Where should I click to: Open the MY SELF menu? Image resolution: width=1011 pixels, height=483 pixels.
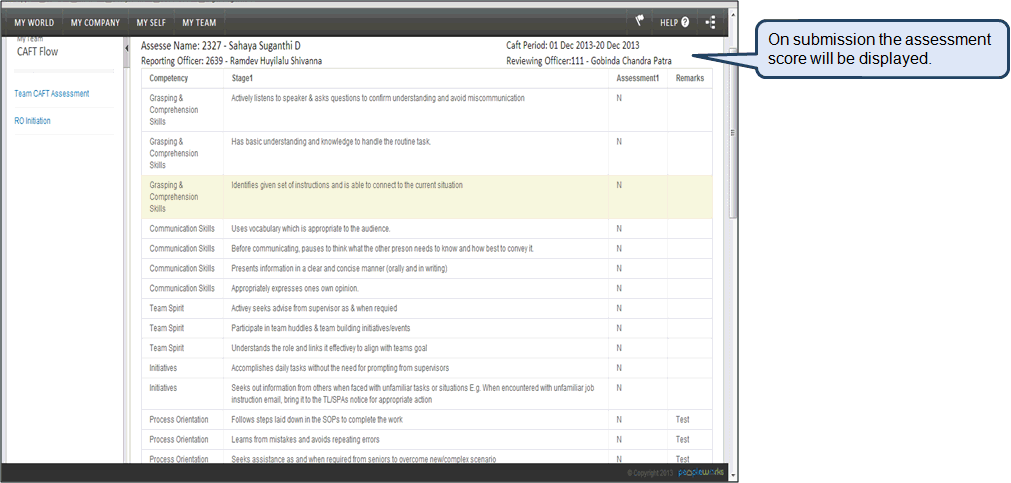pyautogui.click(x=151, y=23)
